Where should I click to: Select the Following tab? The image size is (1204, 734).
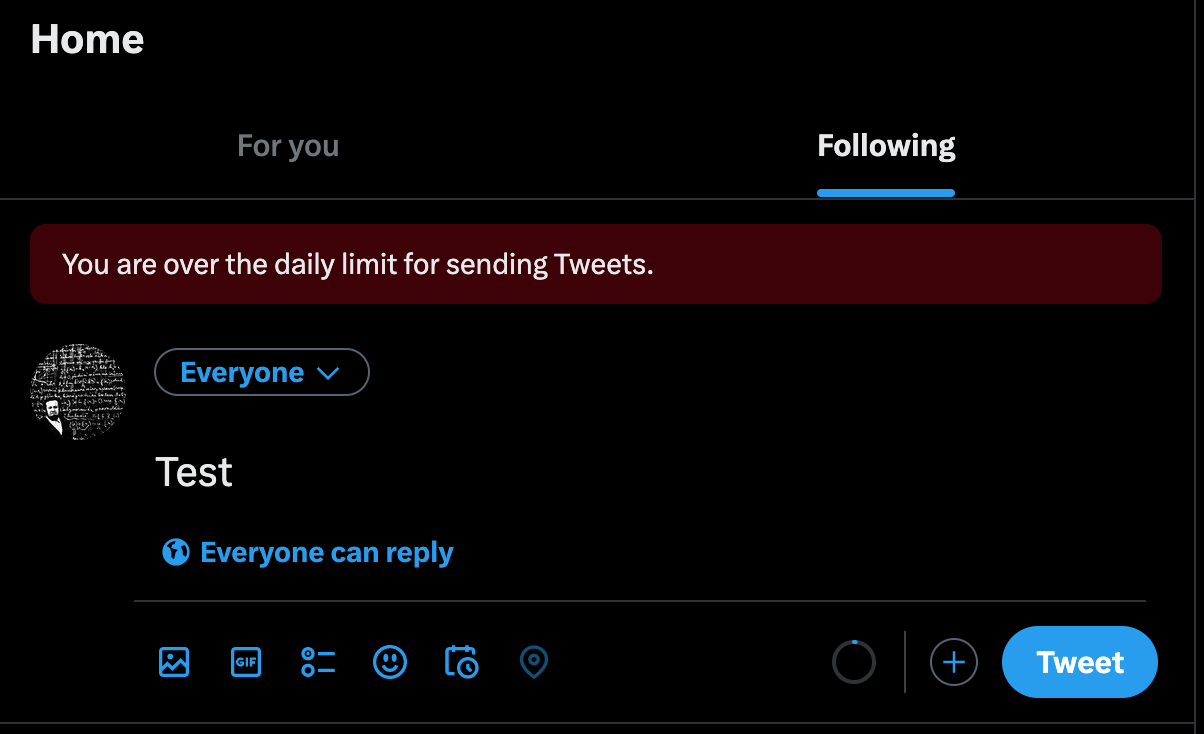pyautogui.click(x=886, y=146)
